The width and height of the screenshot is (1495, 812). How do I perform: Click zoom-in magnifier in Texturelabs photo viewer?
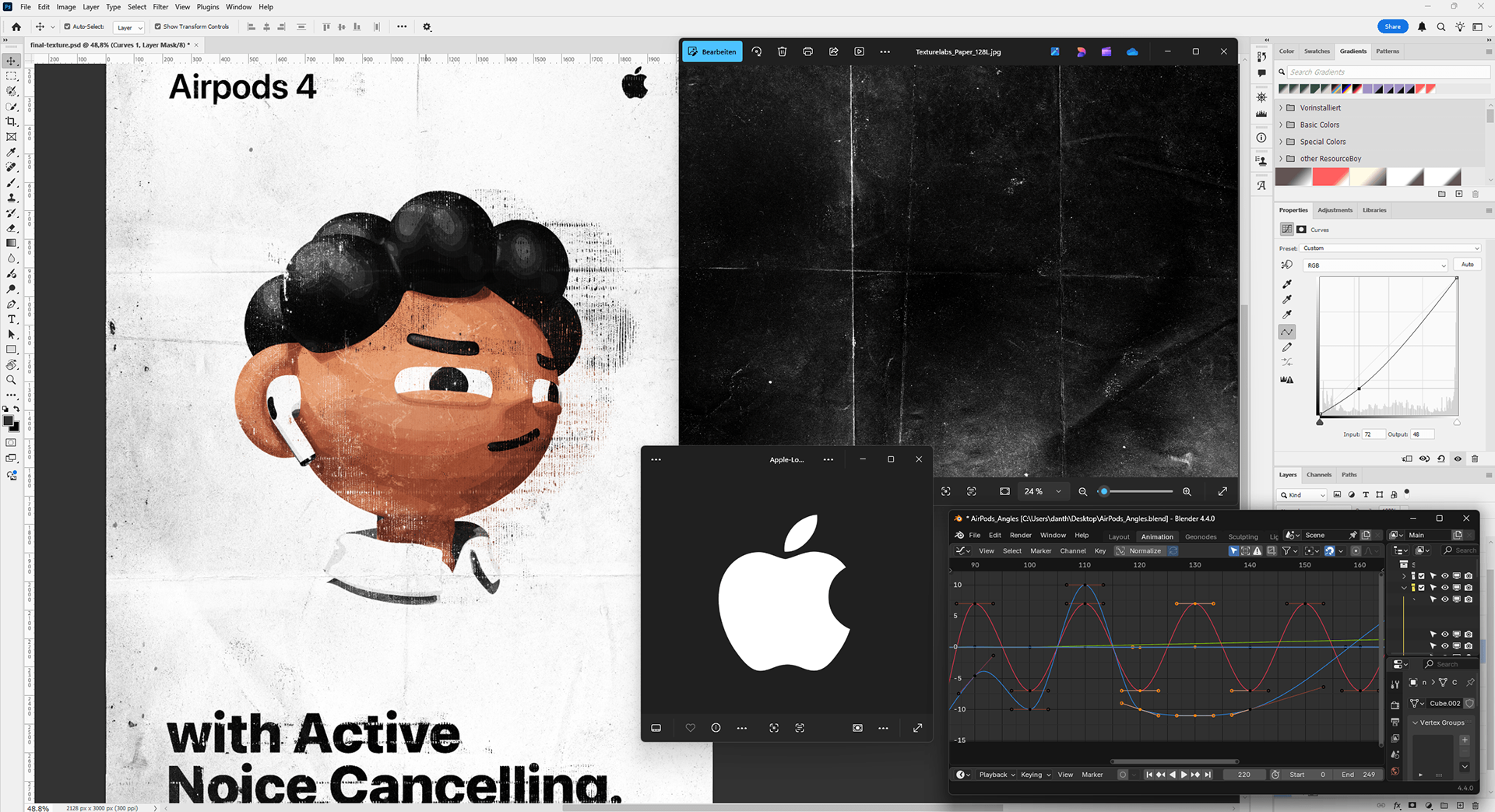click(x=1187, y=491)
